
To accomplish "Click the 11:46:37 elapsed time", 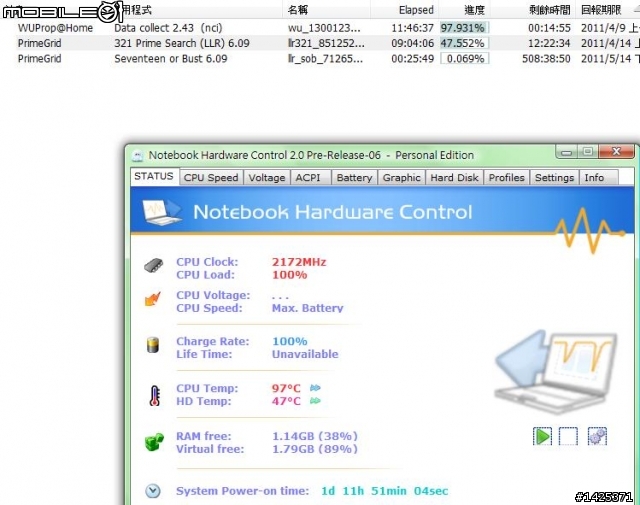I will click(x=412, y=28).
